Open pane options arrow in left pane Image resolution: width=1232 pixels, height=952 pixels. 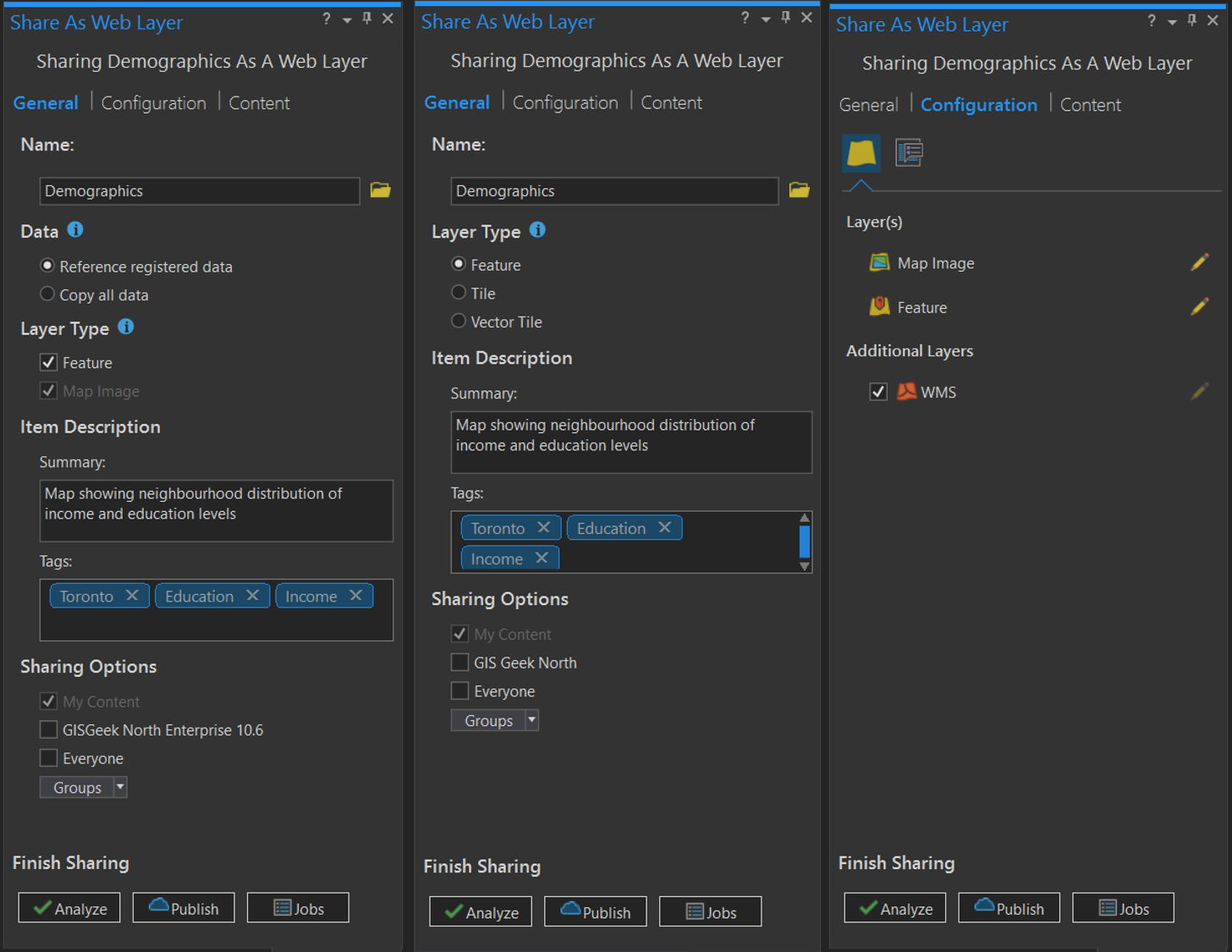click(x=347, y=19)
